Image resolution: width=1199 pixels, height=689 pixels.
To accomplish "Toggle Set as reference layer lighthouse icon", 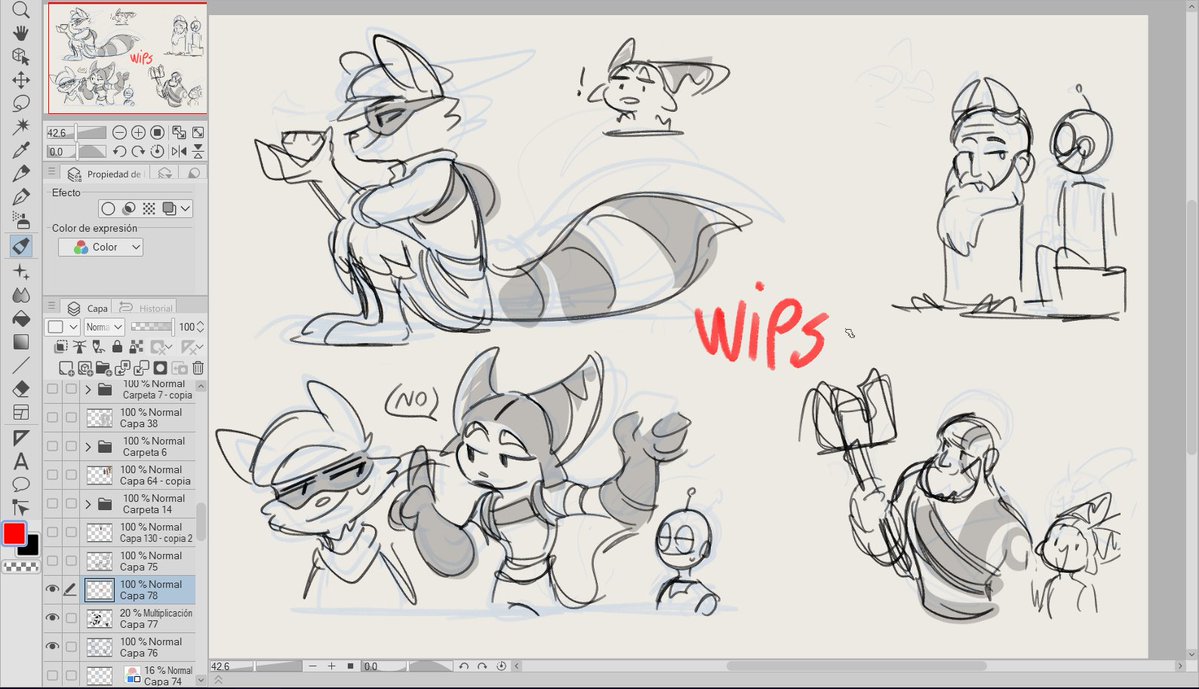I will tap(80, 347).
